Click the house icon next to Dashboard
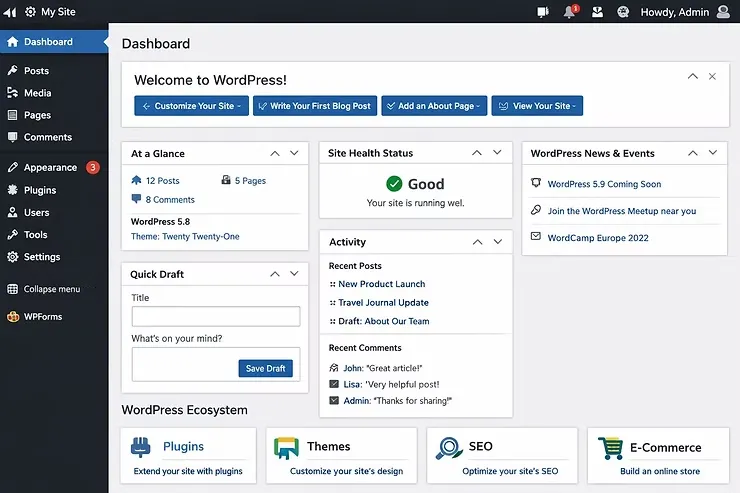The height and width of the screenshot is (493, 740). coord(13,42)
